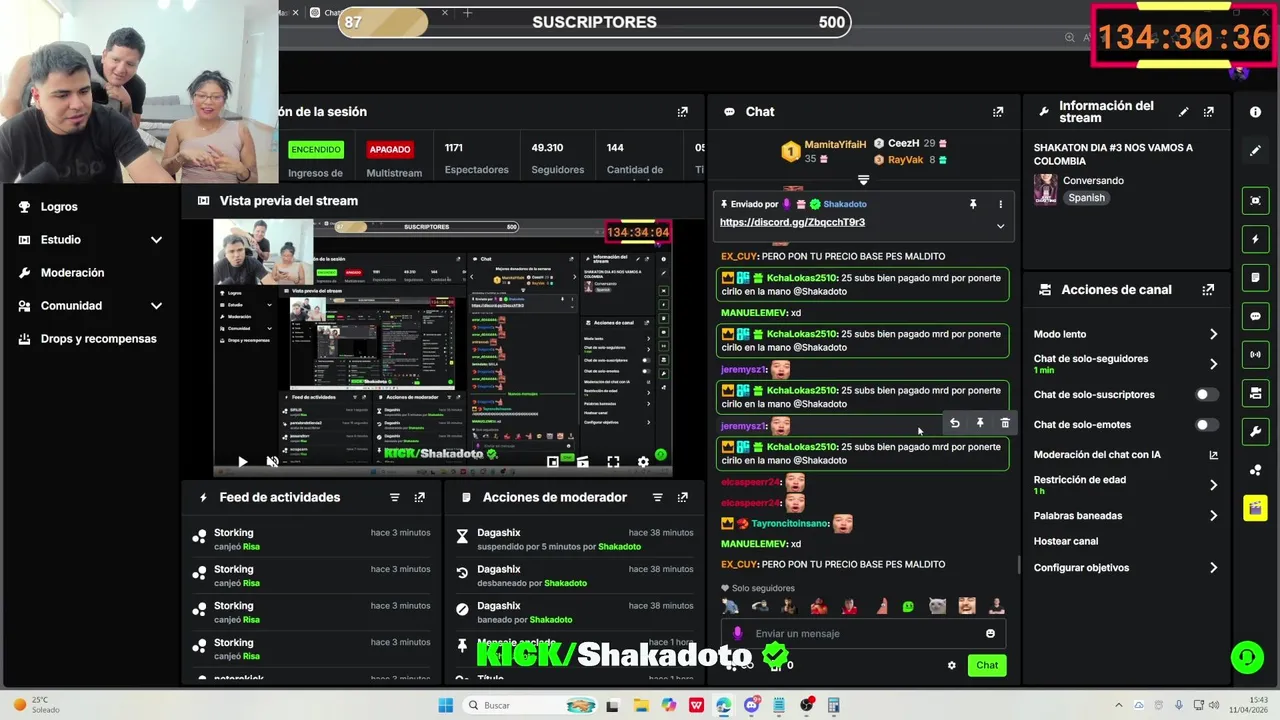This screenshot has width=1280, height=720.
Task: Pop out Información del stream panel
Action: 1208,112
